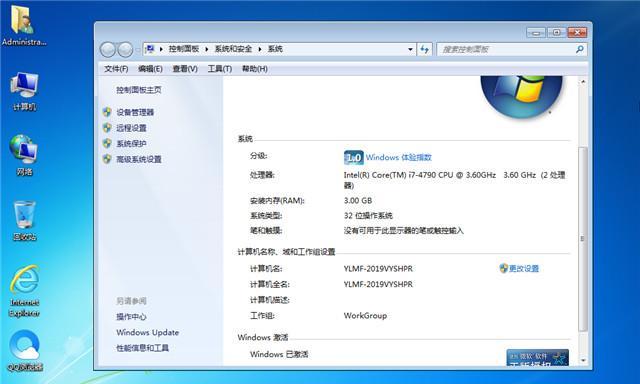
Task: Click 更改设置 link
Action: [x=524, y=269]
